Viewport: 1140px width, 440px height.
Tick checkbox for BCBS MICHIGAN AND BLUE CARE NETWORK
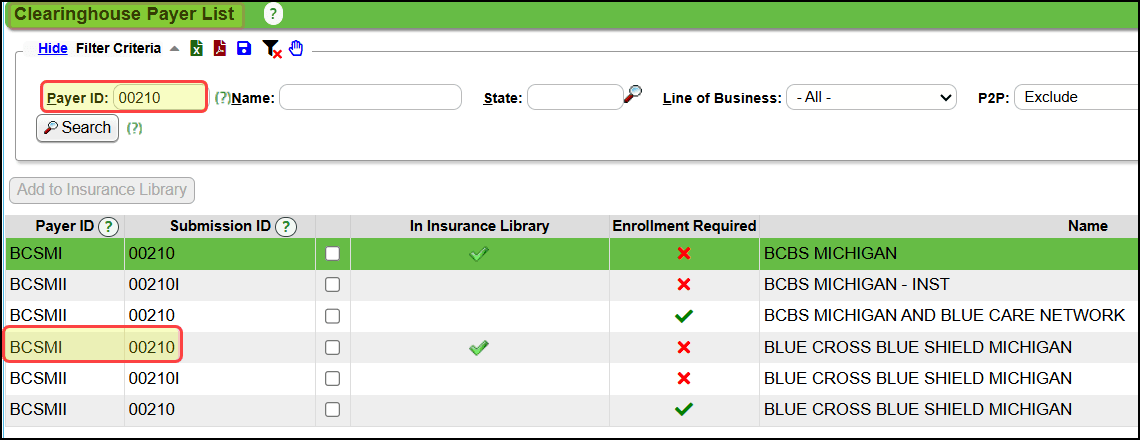coord(332,316)
